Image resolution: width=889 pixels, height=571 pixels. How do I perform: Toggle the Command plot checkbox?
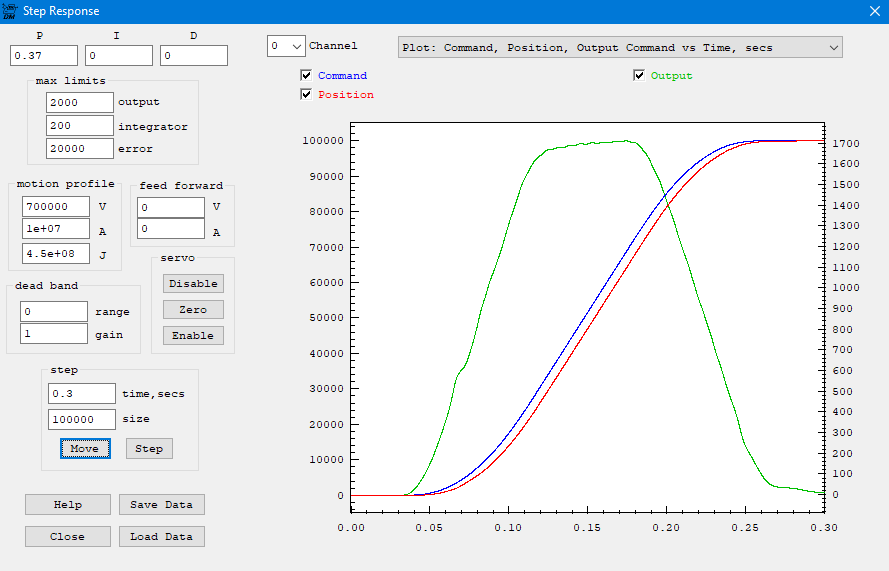tap(306, 76)
